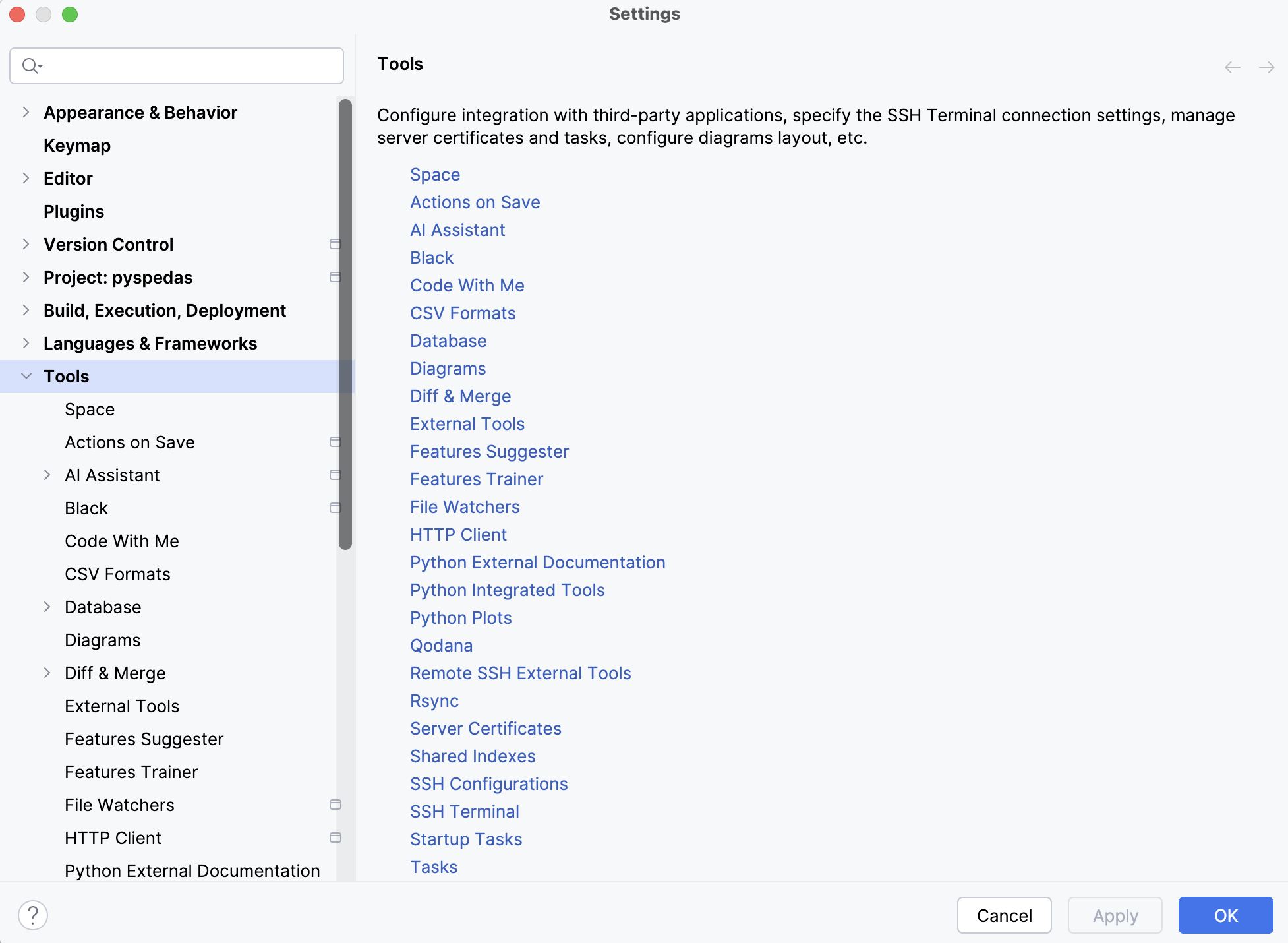Open the Startup Tasks link
Viewport: 1288px width, 943px height.
tap(466, 839)
